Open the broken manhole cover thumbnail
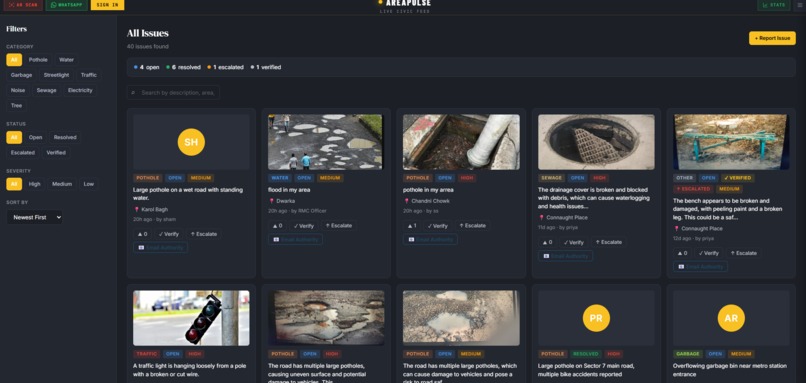 [596, 142]
